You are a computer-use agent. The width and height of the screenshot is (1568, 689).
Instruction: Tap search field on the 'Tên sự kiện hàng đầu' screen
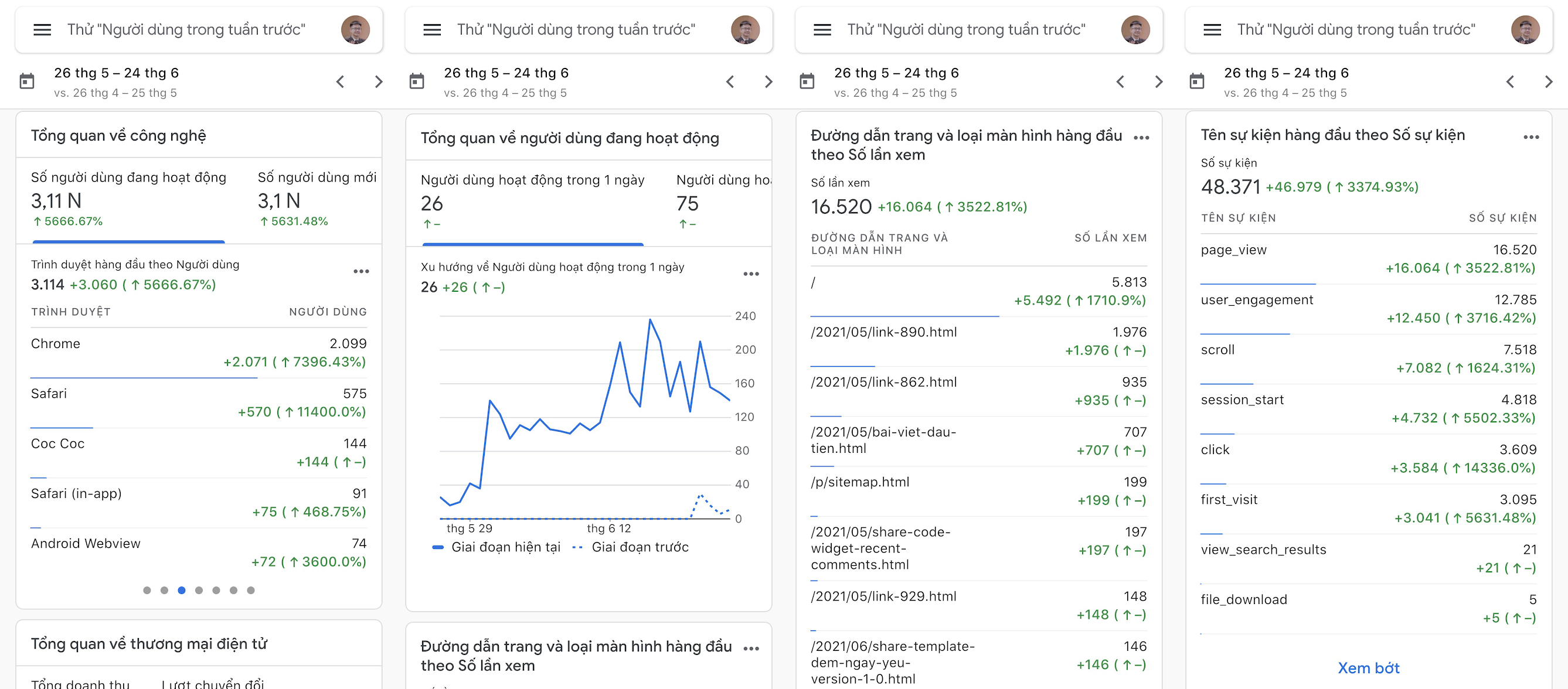1357,30
